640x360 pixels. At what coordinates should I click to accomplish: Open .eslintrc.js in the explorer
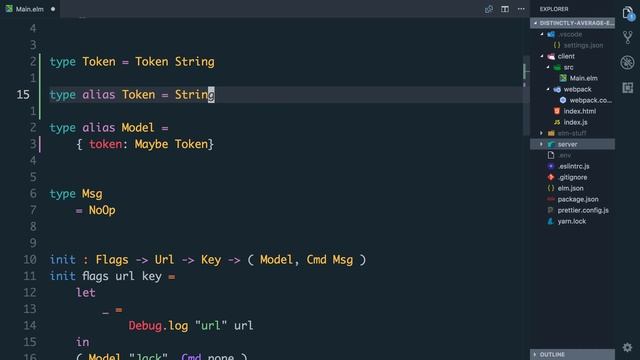tap(573, 167)
